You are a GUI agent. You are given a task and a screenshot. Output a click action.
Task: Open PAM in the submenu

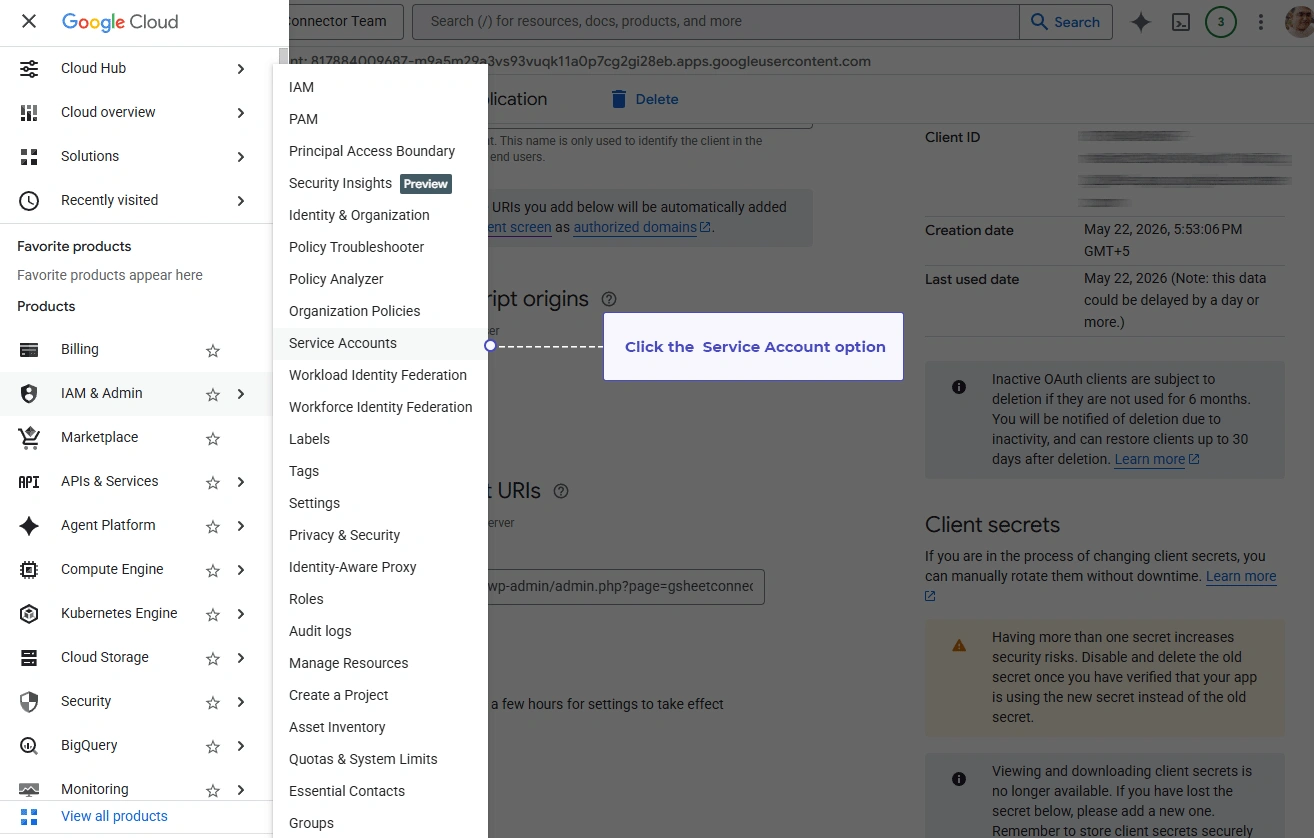click(x=381, y=119)
